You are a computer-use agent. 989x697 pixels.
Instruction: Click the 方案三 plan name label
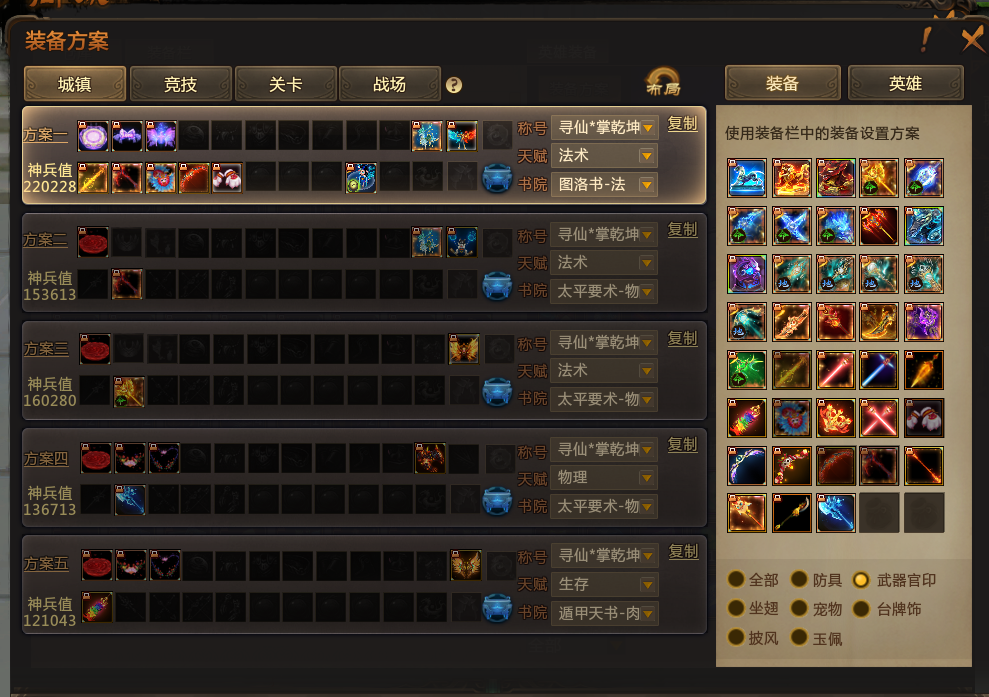[46, 348]
